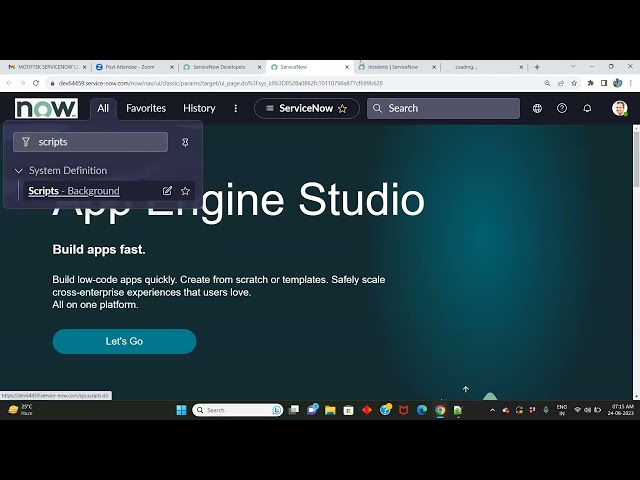Click the magnifier icon in global search
Viewport: 640px width, 480px height.
click(x=378, y=108)
